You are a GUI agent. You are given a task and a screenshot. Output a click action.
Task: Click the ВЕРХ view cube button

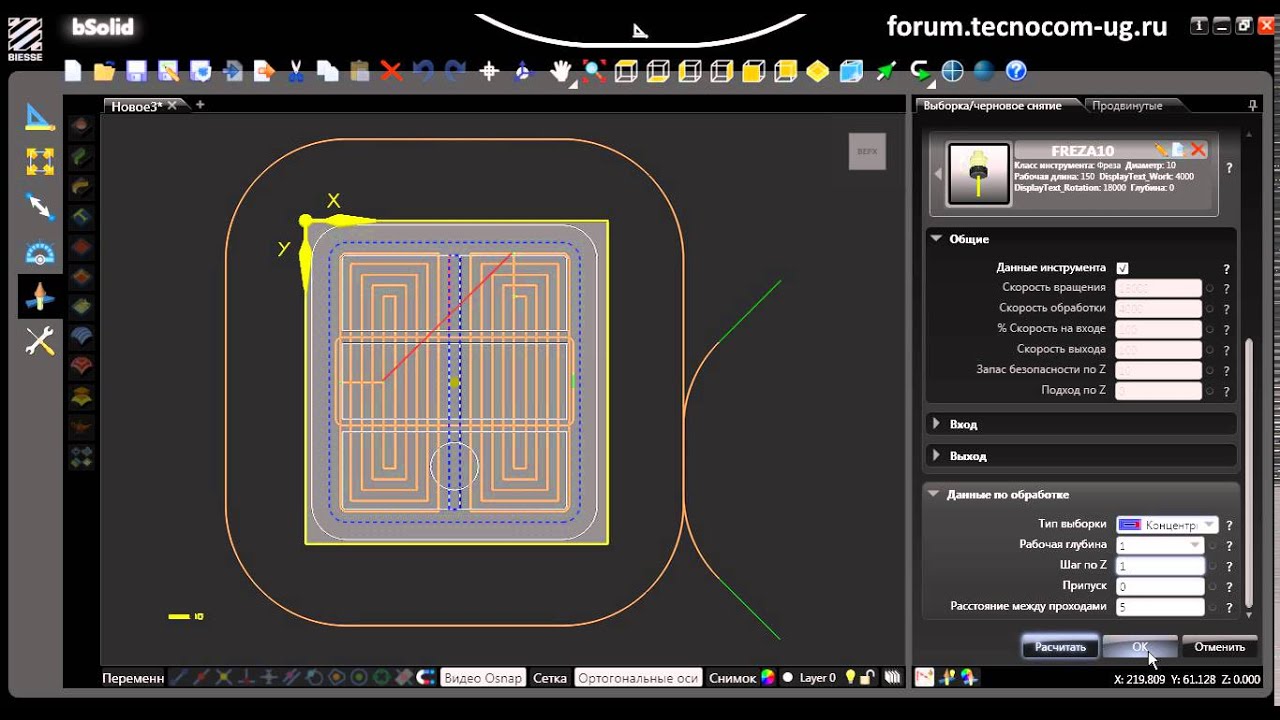click(867, 151)
